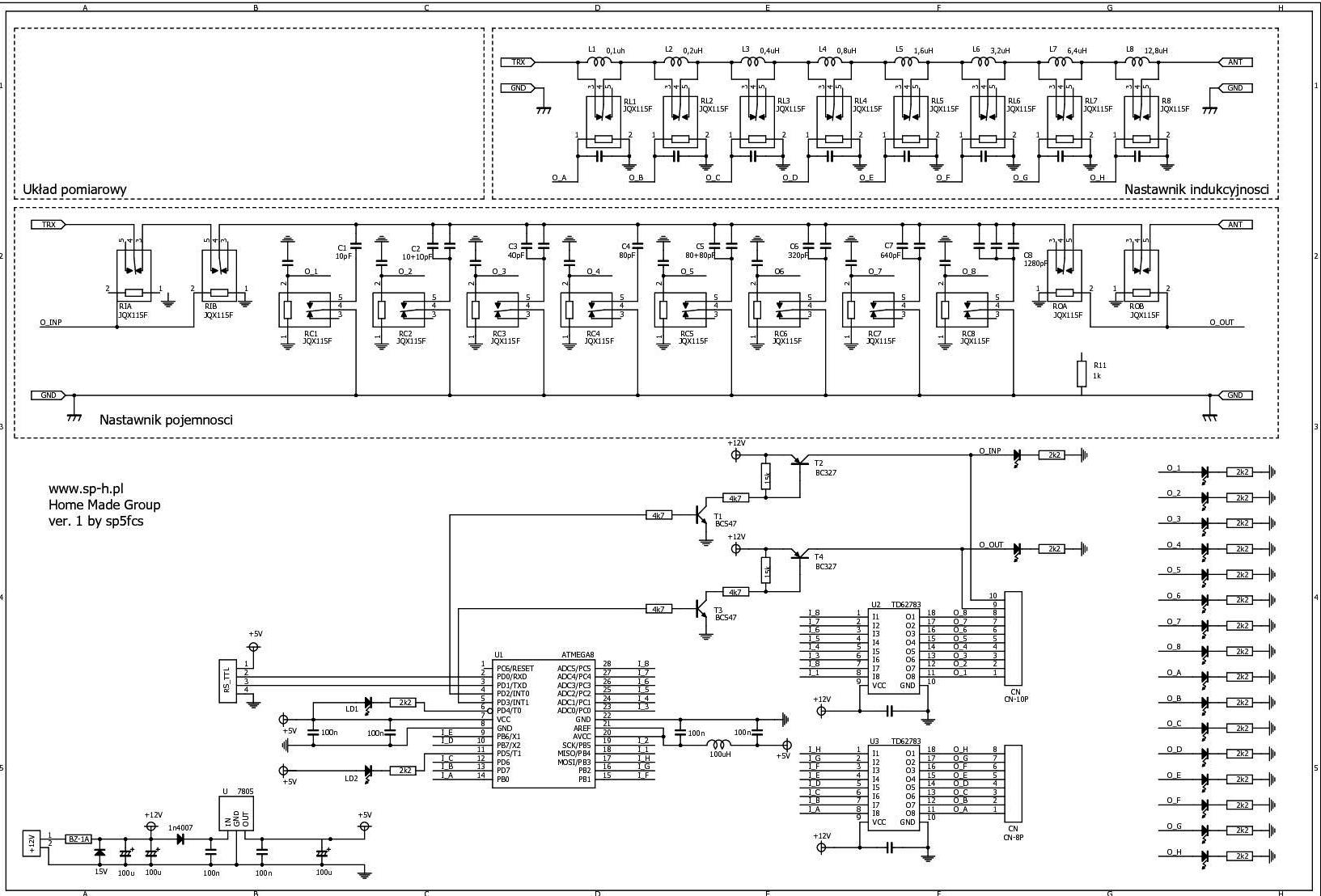Select the LD1 LED symbol
The height and width of the screenshot is (896, 1321).
(369, 703)
